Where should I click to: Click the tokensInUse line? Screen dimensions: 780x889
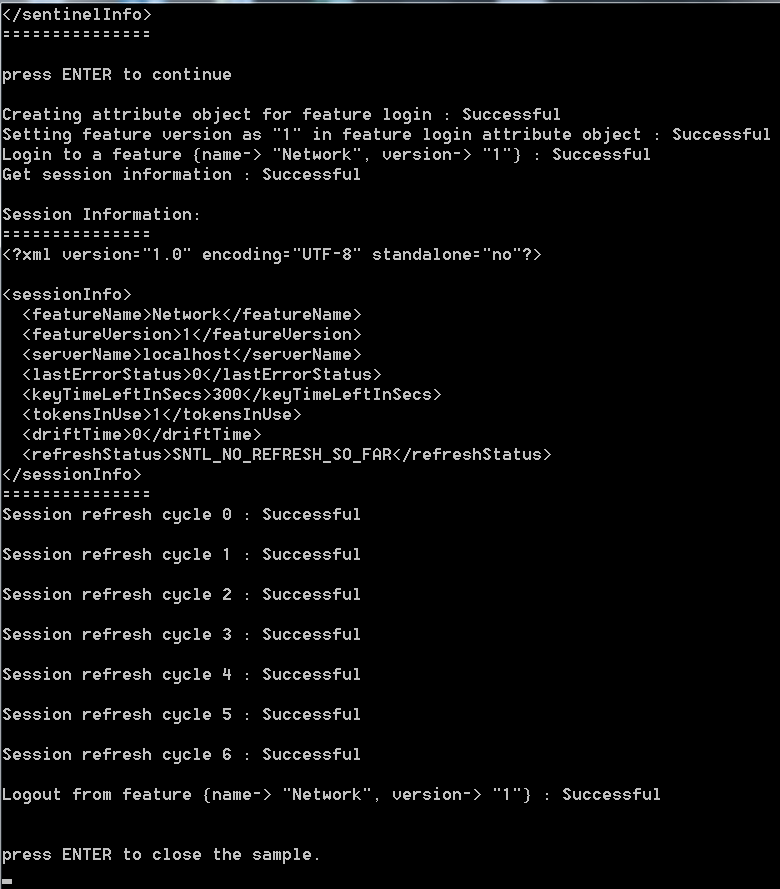[x=161, y=414]
